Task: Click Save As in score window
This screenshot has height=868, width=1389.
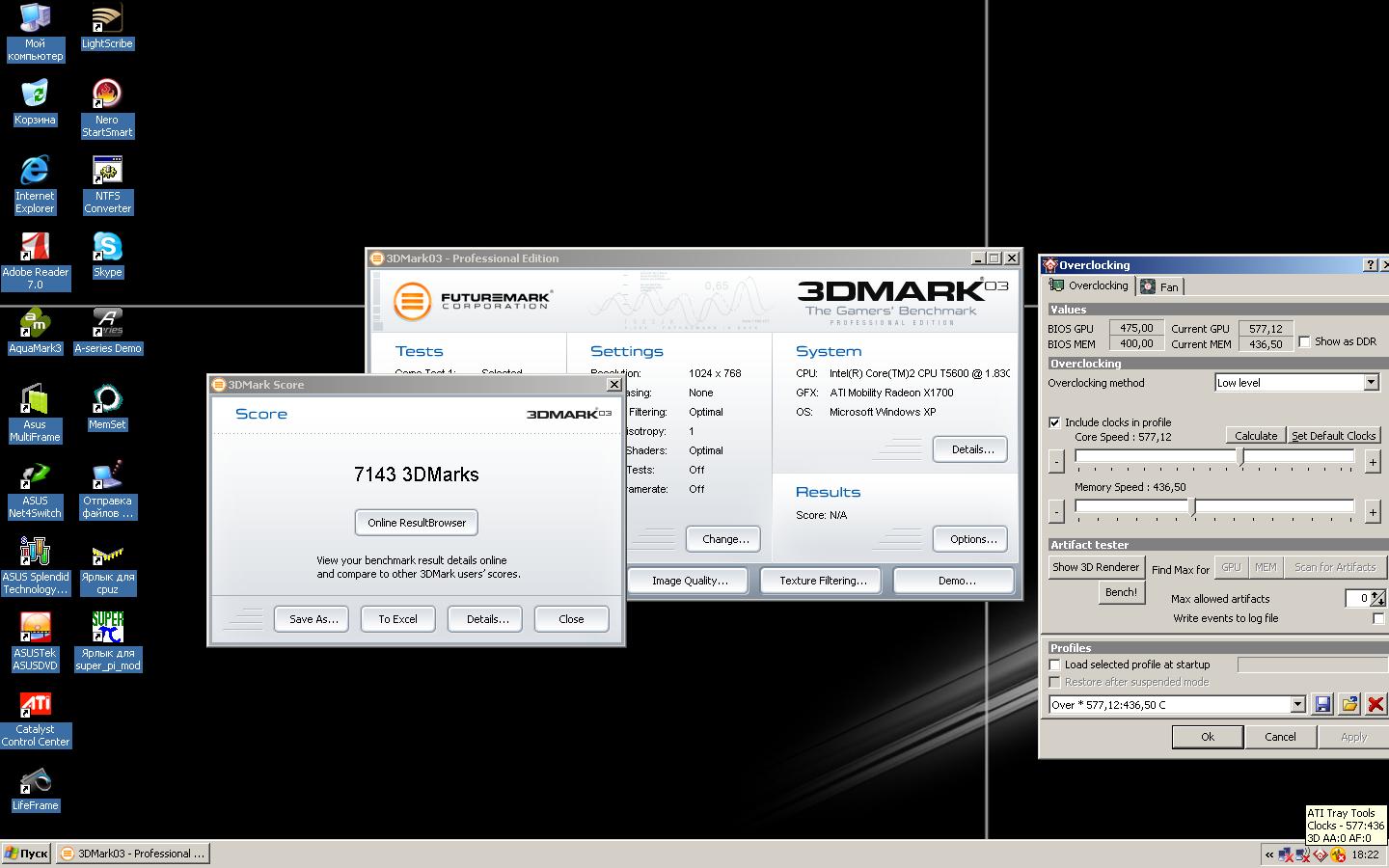Action: (313, 619)
